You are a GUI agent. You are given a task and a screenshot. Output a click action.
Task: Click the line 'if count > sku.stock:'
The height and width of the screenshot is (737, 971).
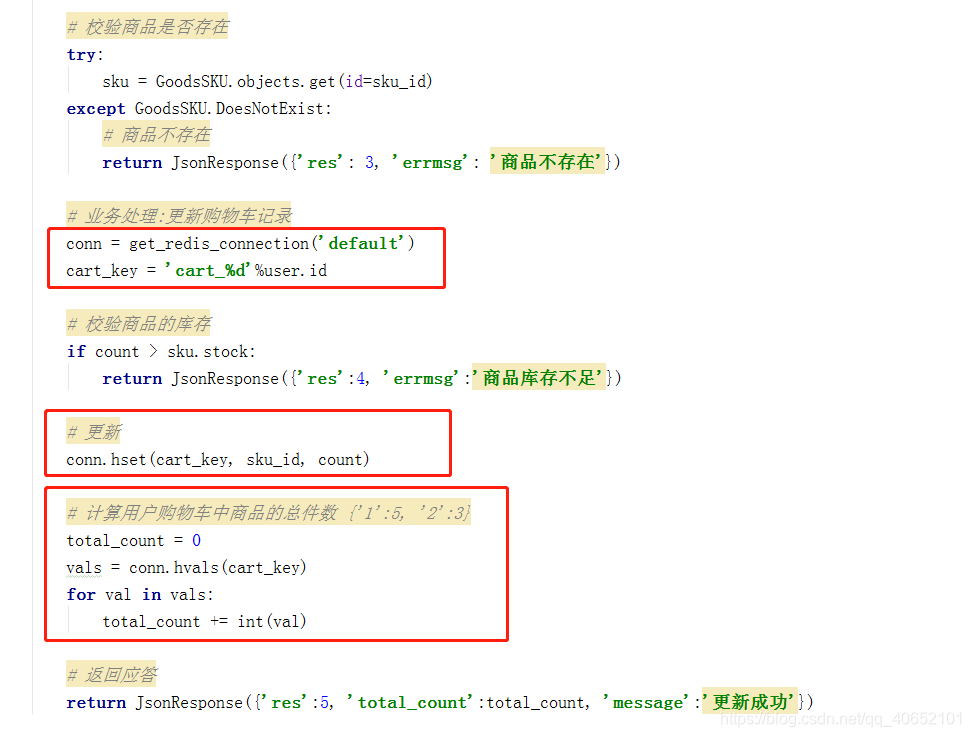[x=161, y=351]
